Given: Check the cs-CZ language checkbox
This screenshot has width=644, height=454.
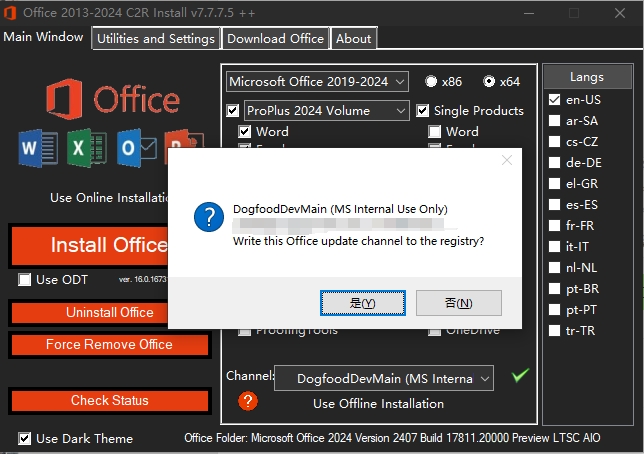Looking at the screenshot, I should click(x=554, y=141).
